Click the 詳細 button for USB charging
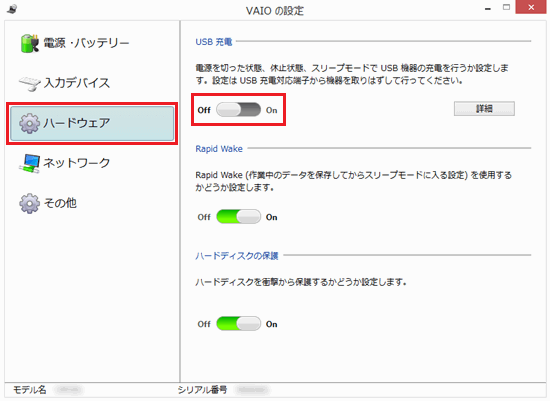 [x=484, y=109]
